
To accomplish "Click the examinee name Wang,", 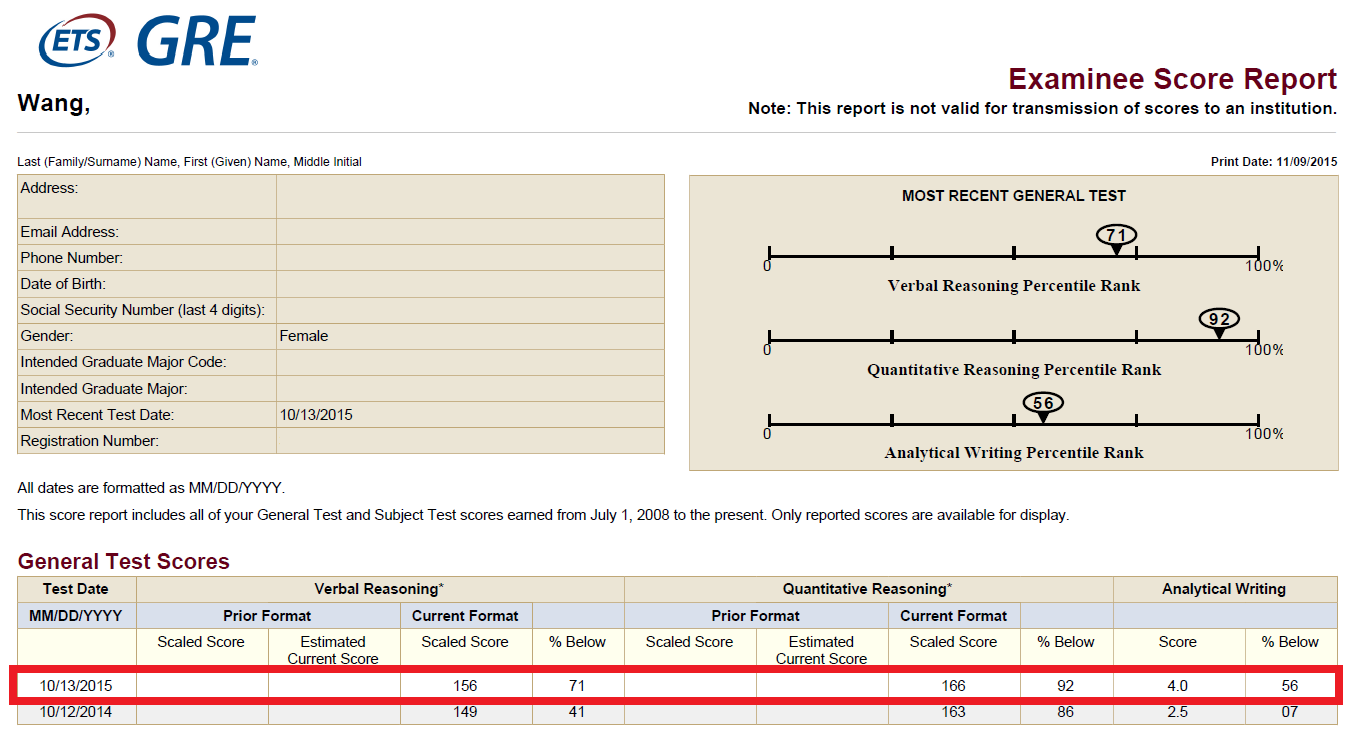I will [x=54, y=103].
